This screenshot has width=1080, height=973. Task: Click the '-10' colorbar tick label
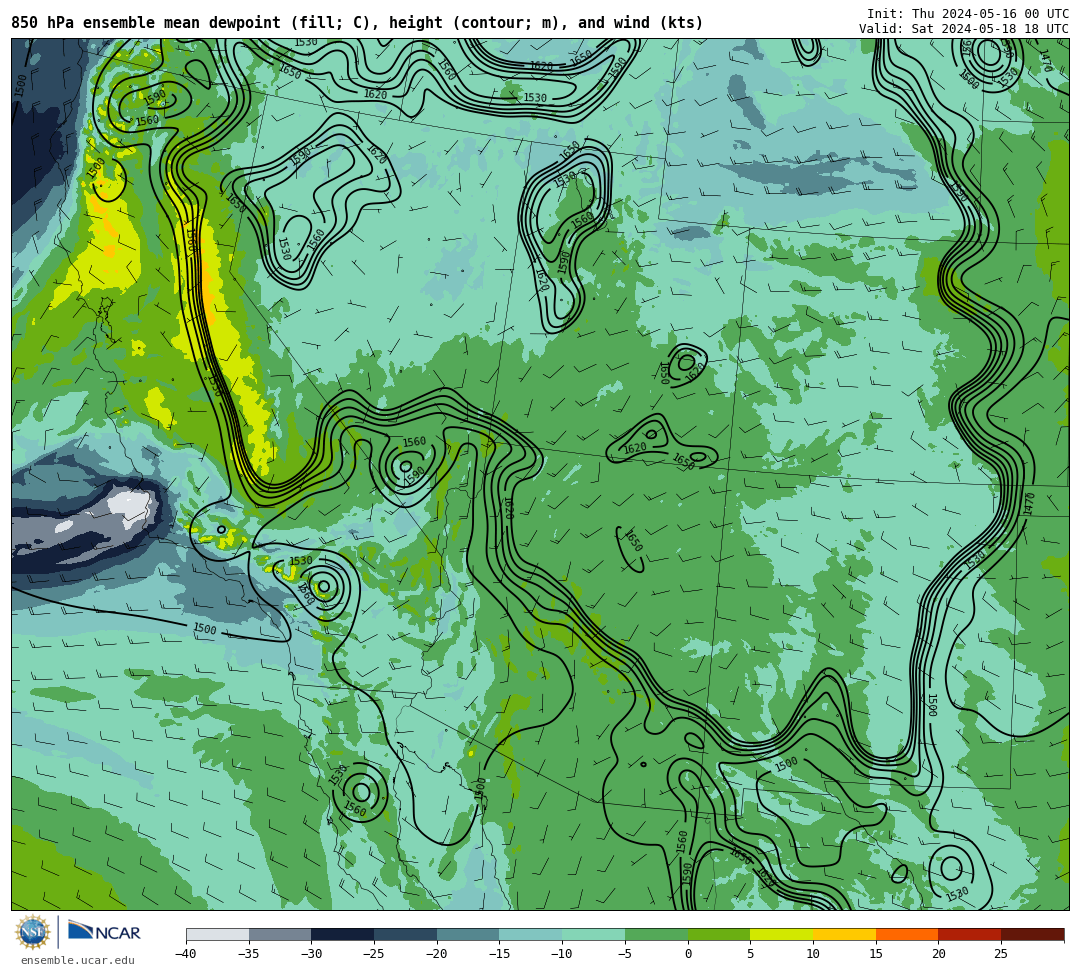tap(562, 954)
